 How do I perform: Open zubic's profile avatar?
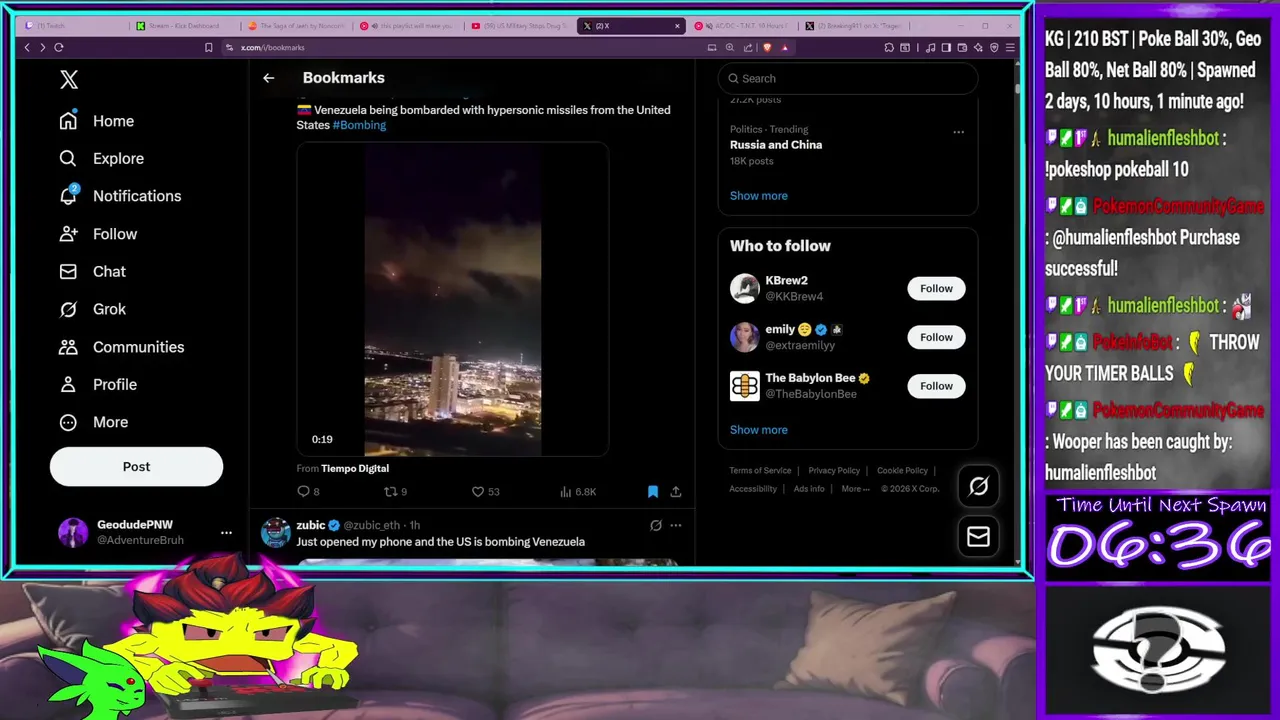(x=276, y=533)
